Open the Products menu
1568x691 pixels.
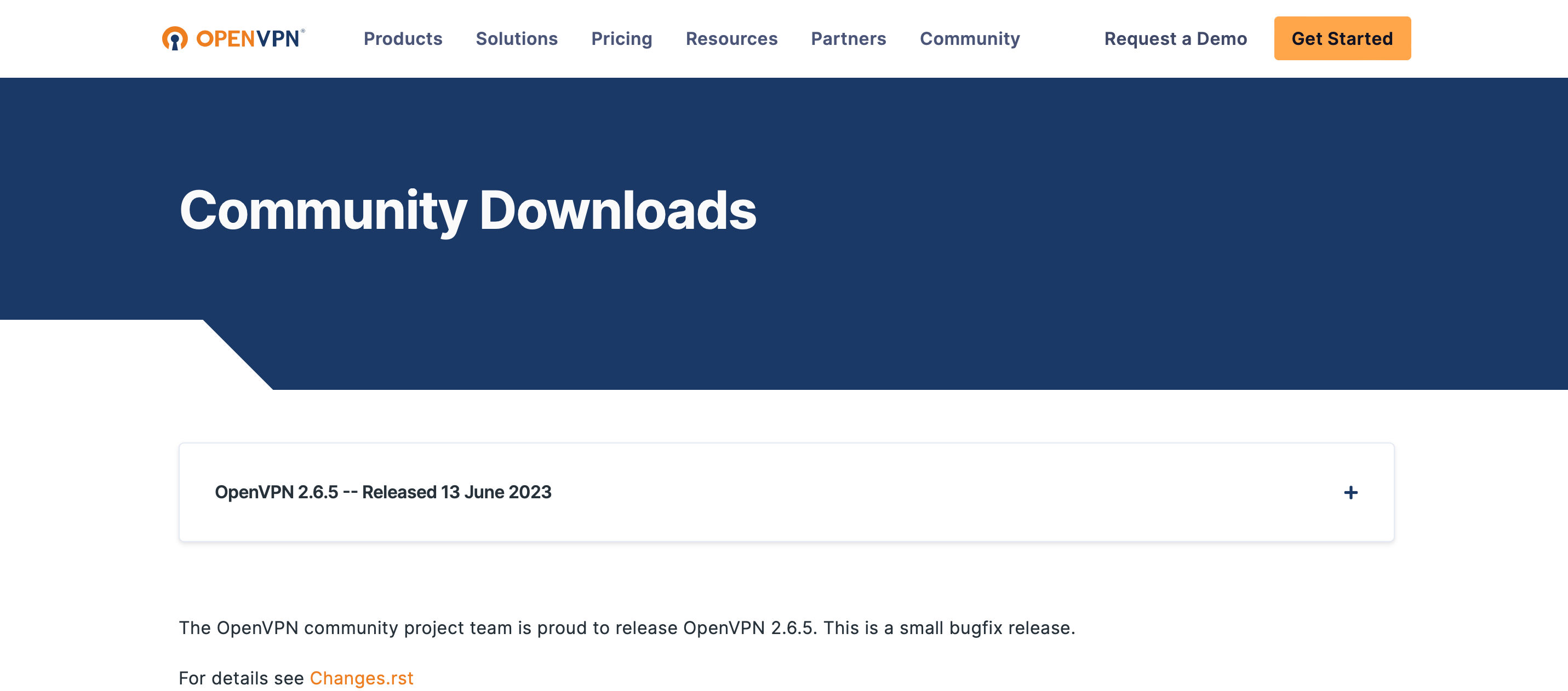click(x=403, y=38)
